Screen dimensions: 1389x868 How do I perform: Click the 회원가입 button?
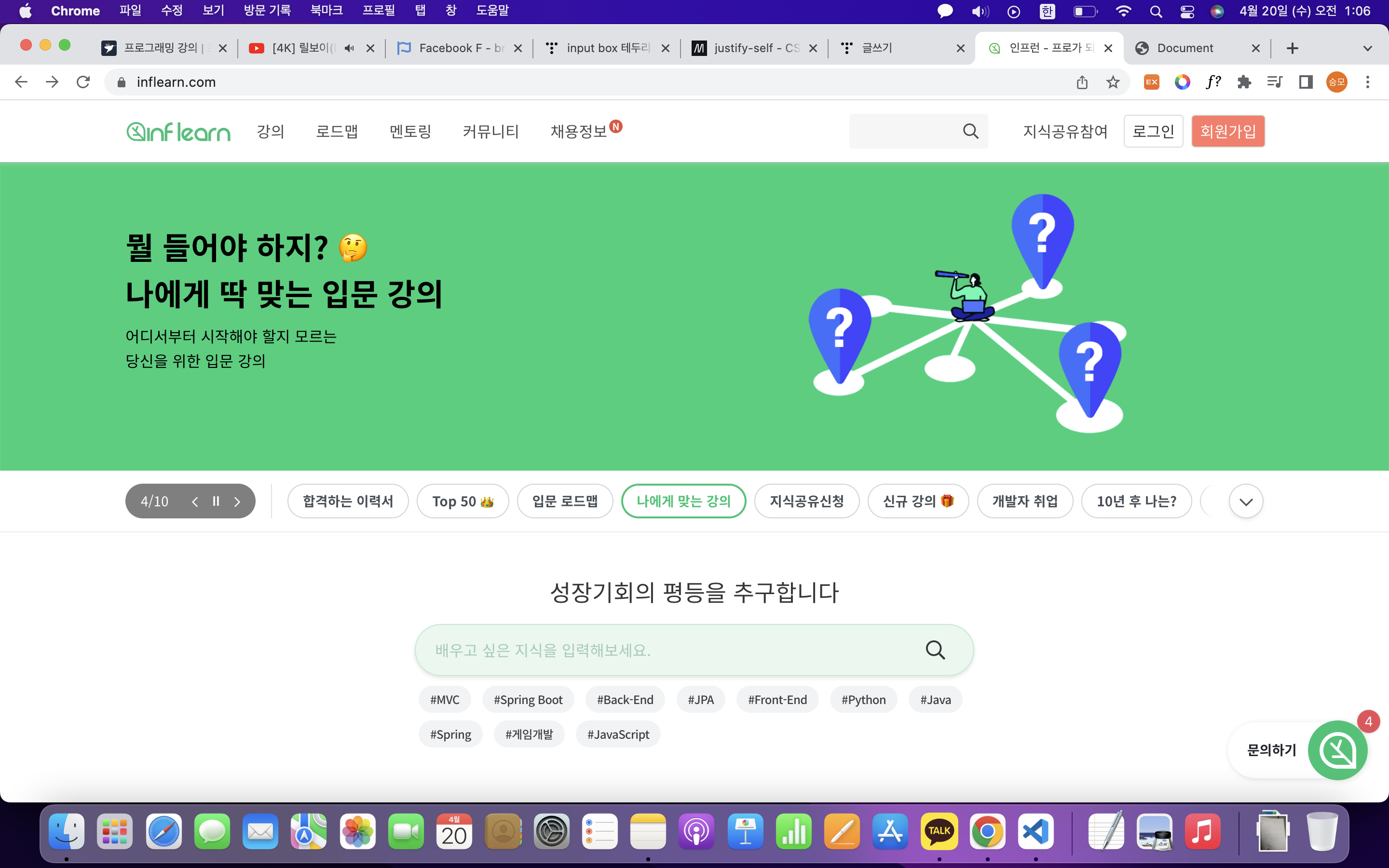[1228, 132]
